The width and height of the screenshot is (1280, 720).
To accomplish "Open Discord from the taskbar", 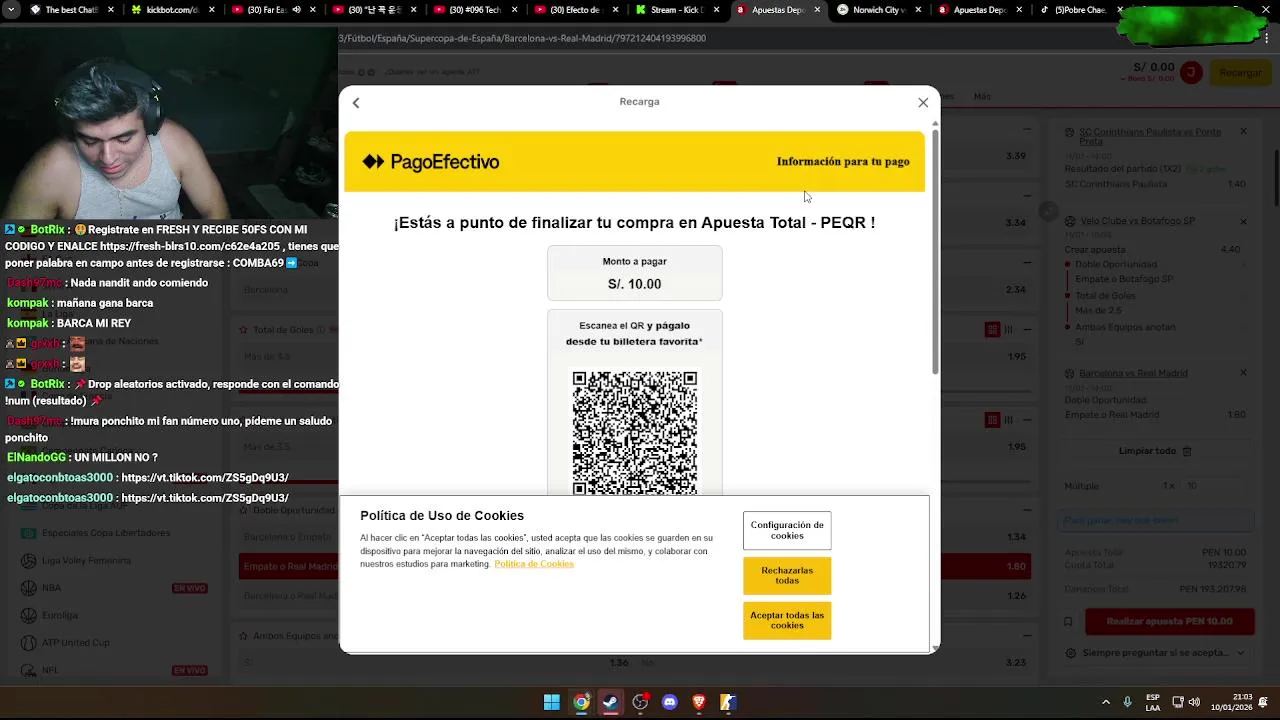I will click(x=669, y=702).
